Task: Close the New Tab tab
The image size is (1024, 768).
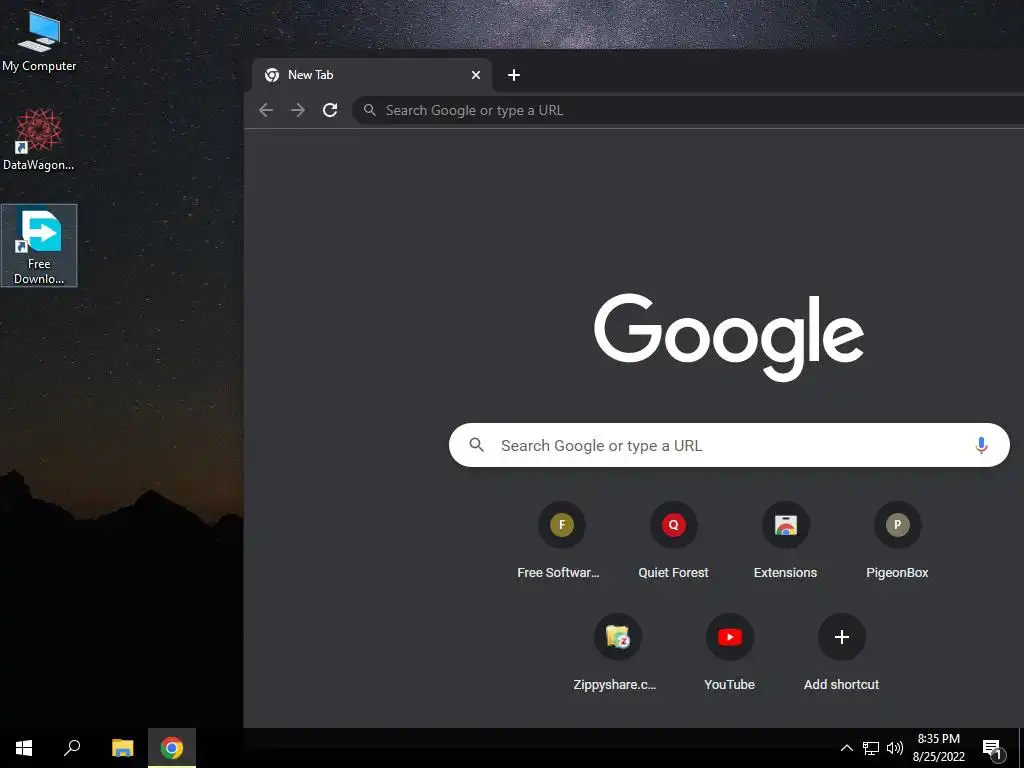Action: pos(476,75)
